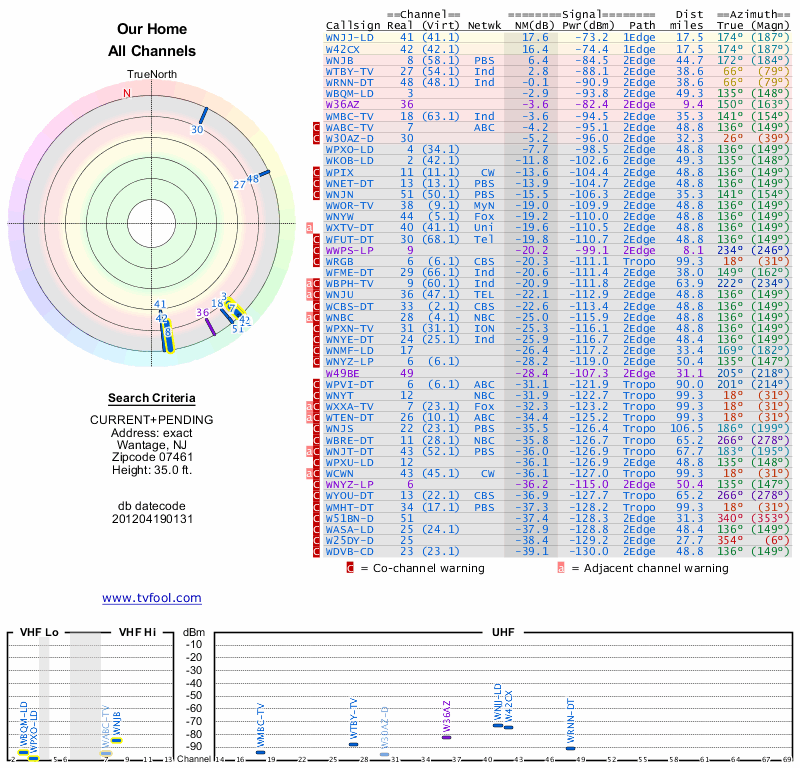Click the WTBY-TV marker in UHF spectrum

(x=353, y=744)
